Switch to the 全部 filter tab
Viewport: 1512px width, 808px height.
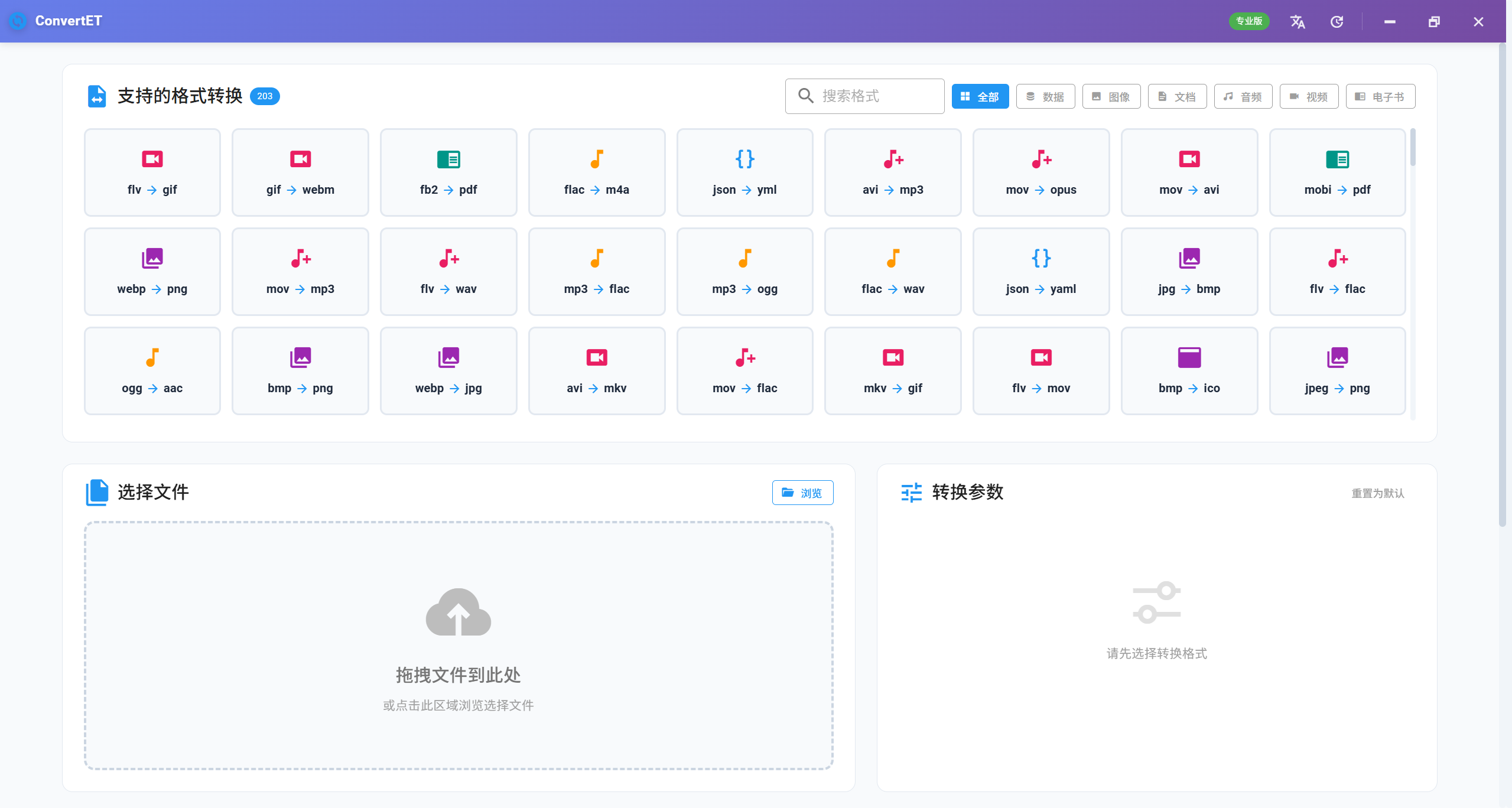point(980,96)
